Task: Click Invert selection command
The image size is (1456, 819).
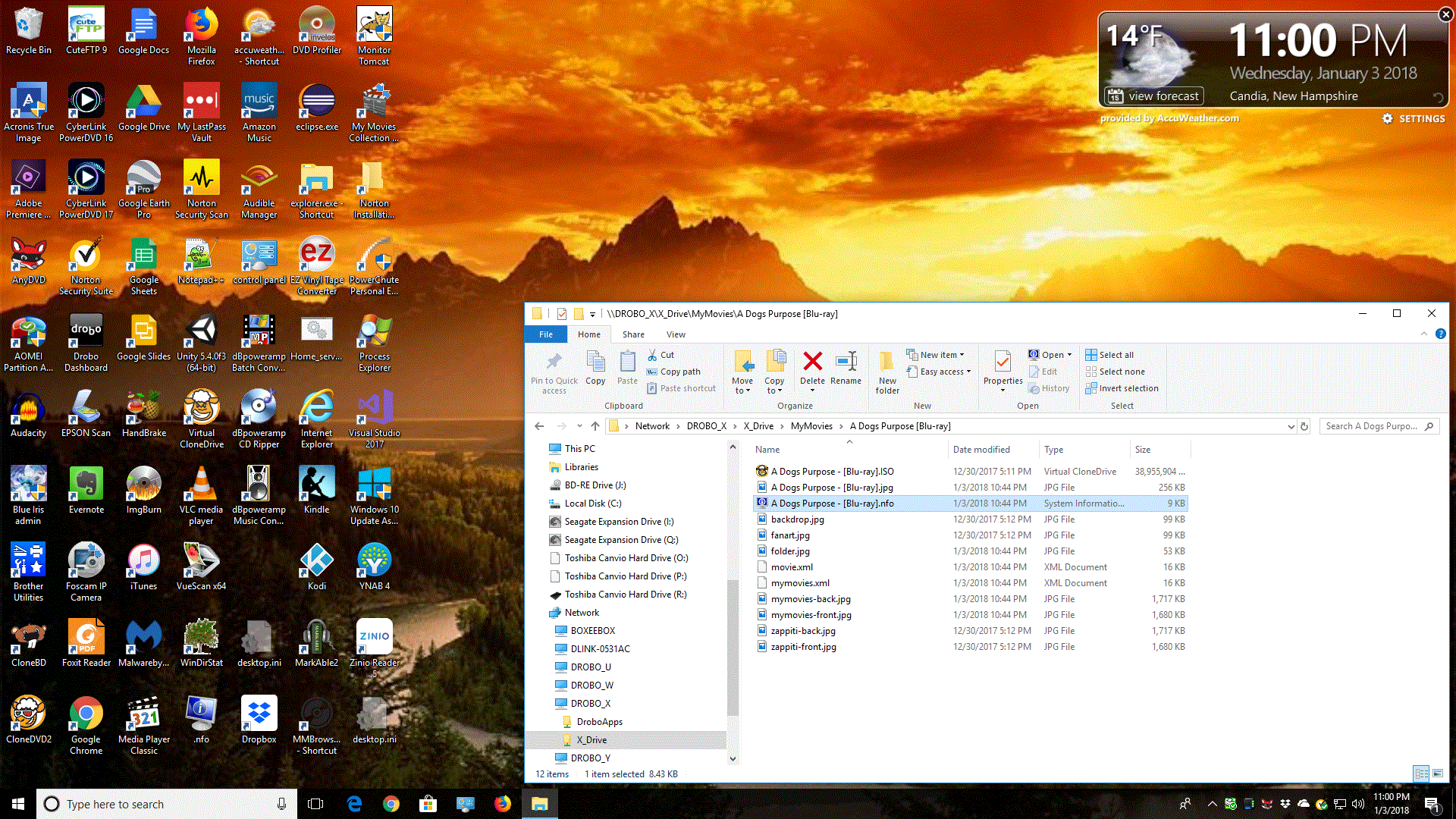Action: pyautogui.click(x=1122, y=388)
